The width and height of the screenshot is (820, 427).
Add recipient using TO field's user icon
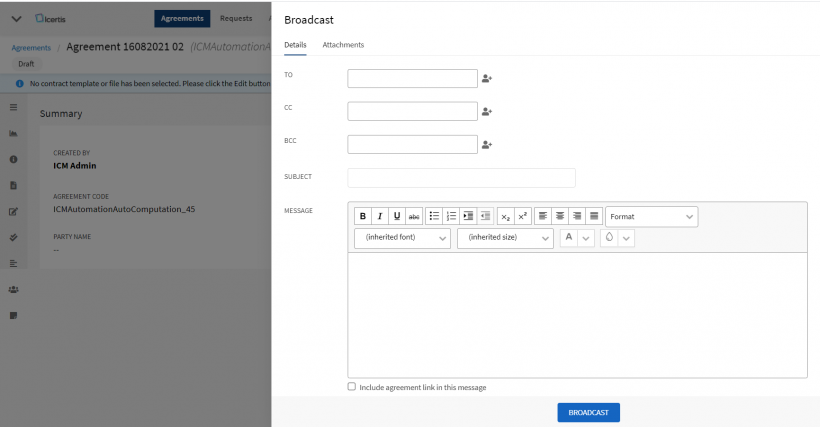point(487,78)
